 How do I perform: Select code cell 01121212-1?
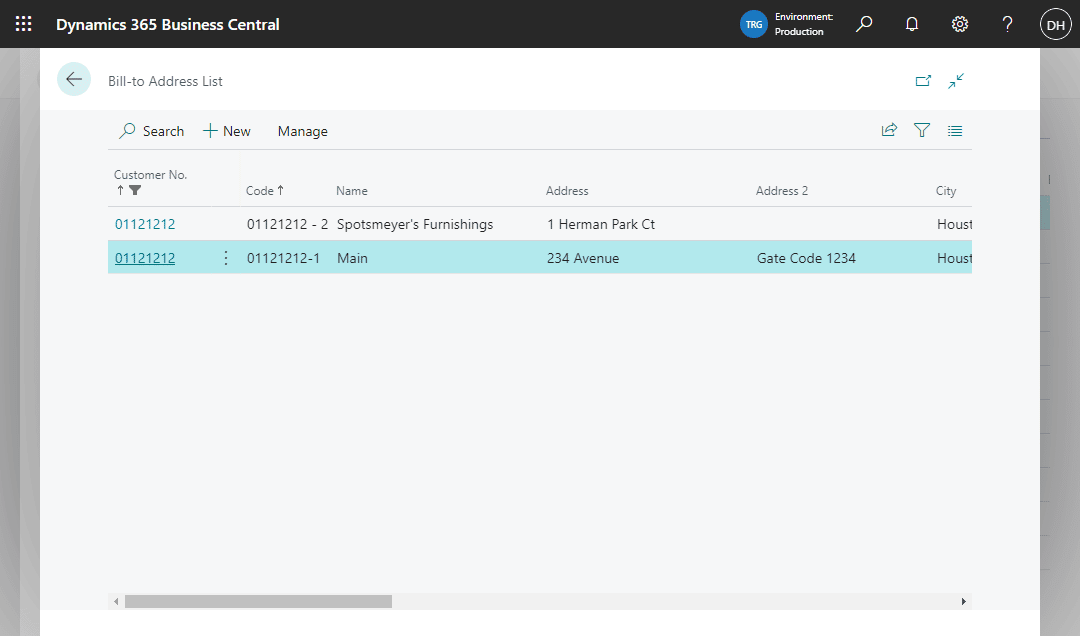click(x=283, y=258)
